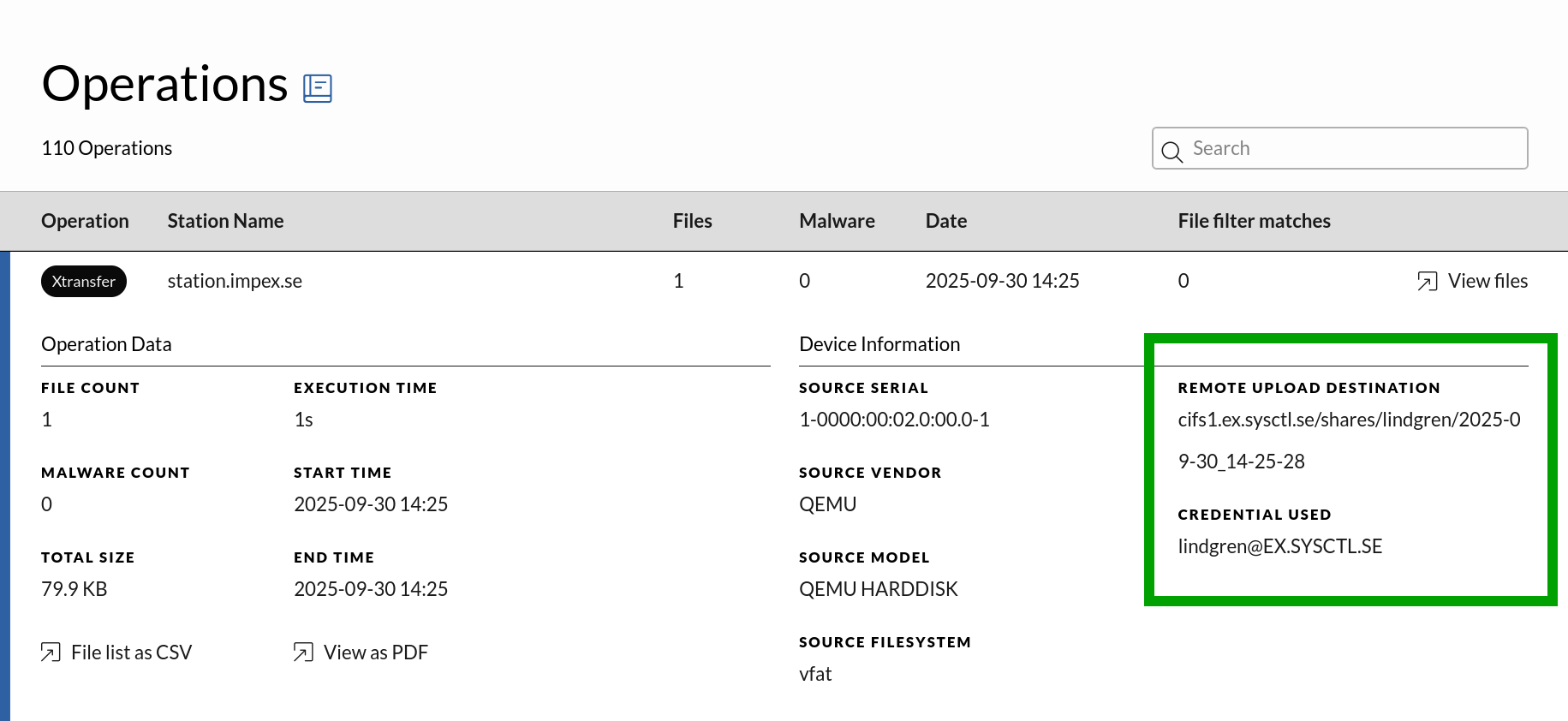
Task: Download File list as CSV
Action: coord(131,652)
